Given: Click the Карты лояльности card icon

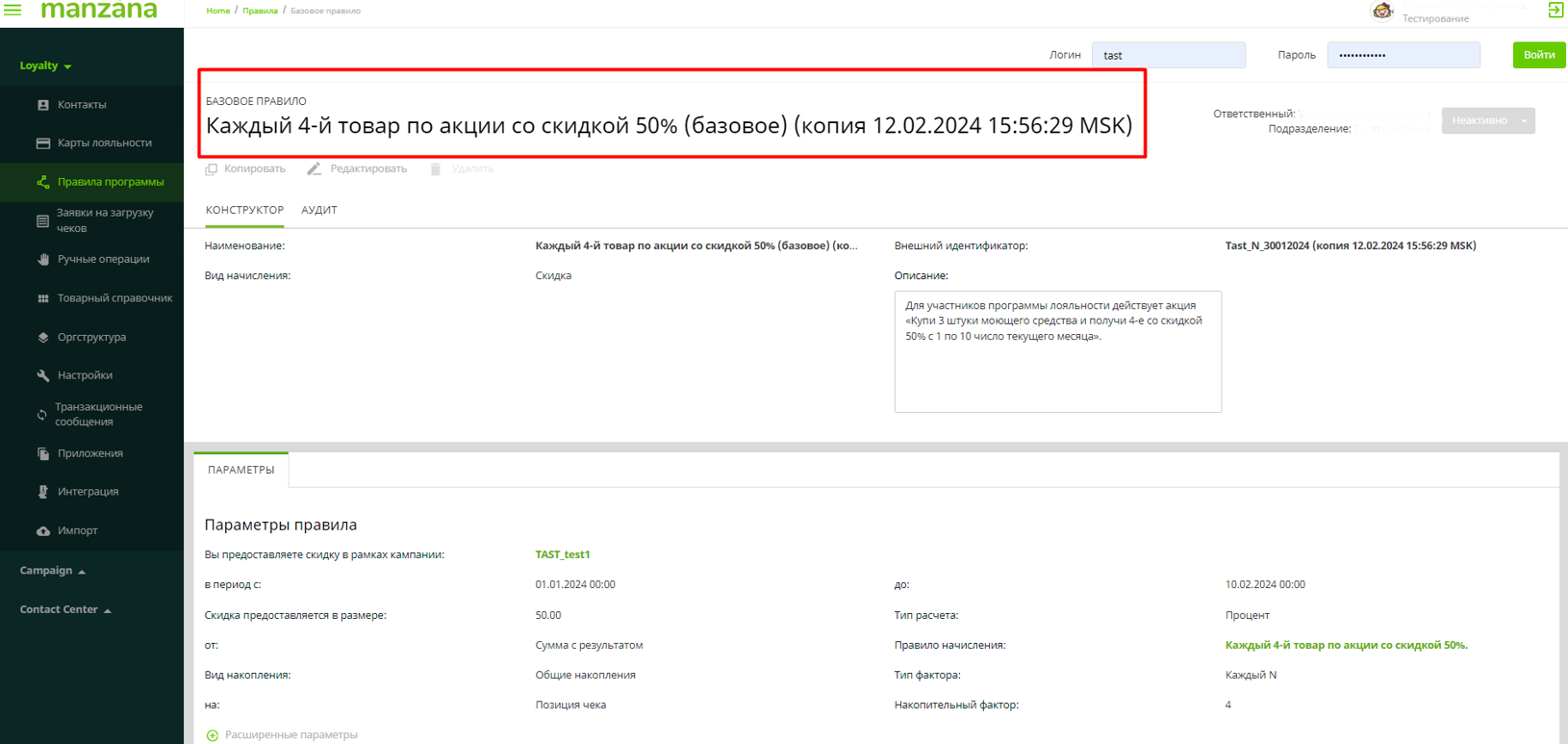Looking at the screenshot, I should pyautogui.click(x=43, y=143).
